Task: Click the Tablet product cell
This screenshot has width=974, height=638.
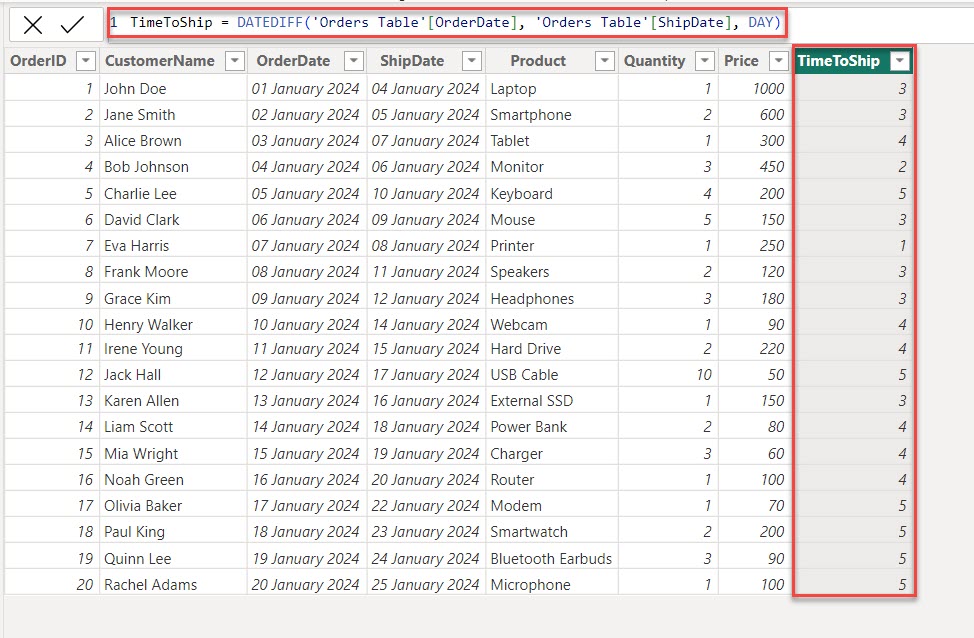Action: pos(552,141)
